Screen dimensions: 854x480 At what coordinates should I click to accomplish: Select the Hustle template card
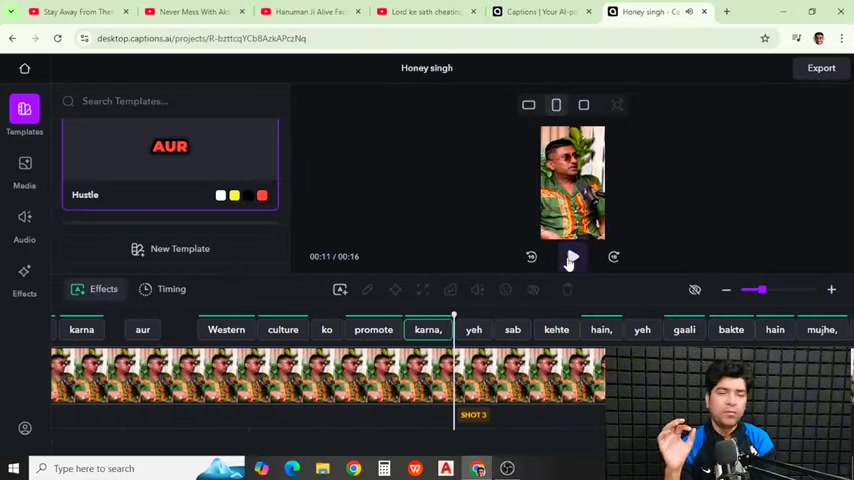coord(170,164)
